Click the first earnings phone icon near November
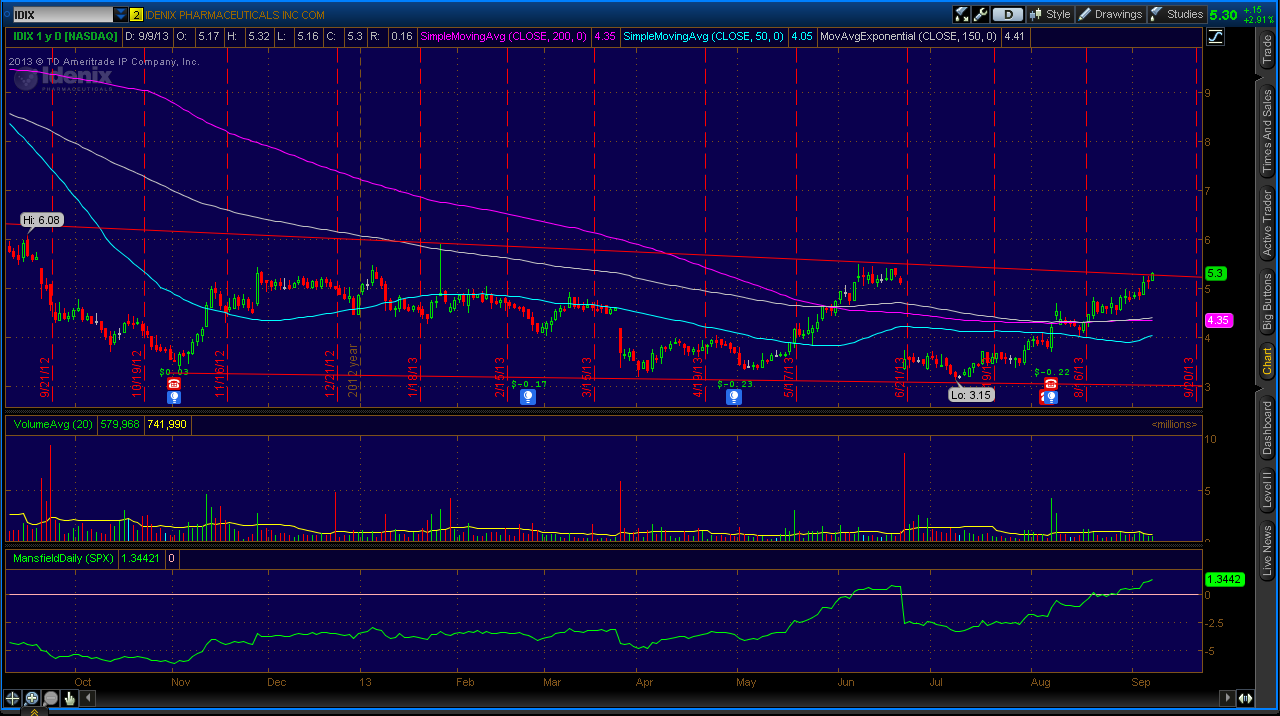1280x716 pixels. (174, 383)
